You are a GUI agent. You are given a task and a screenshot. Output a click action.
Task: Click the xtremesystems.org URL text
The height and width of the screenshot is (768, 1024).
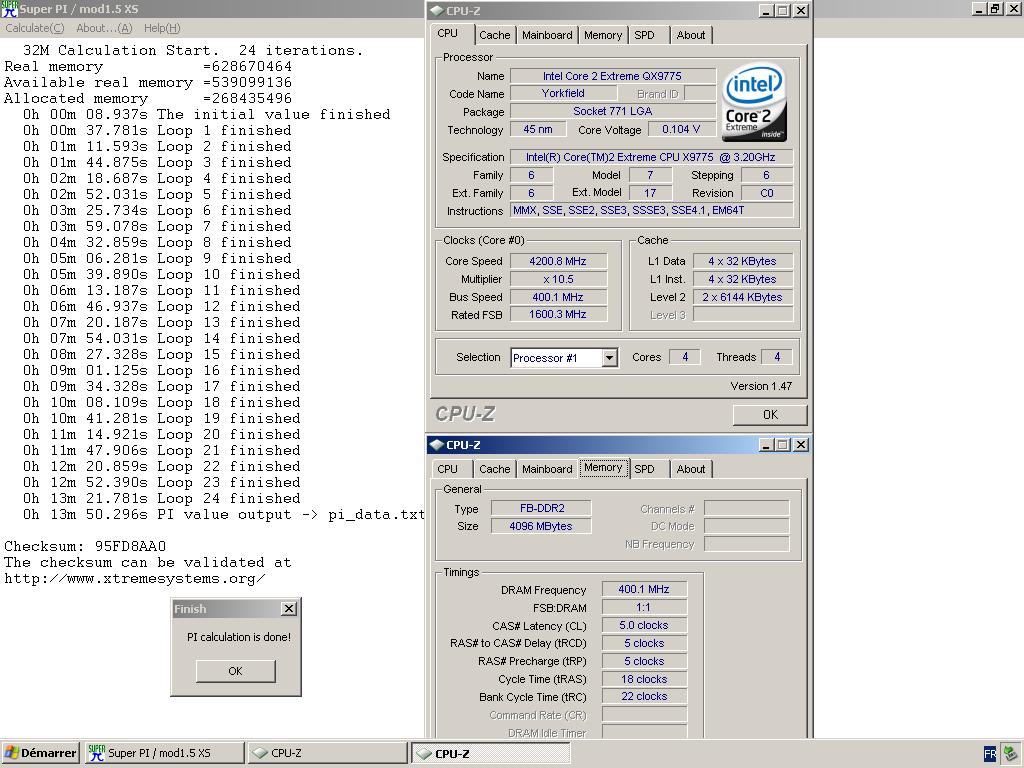pyautogui.click(x=135, y=579)
